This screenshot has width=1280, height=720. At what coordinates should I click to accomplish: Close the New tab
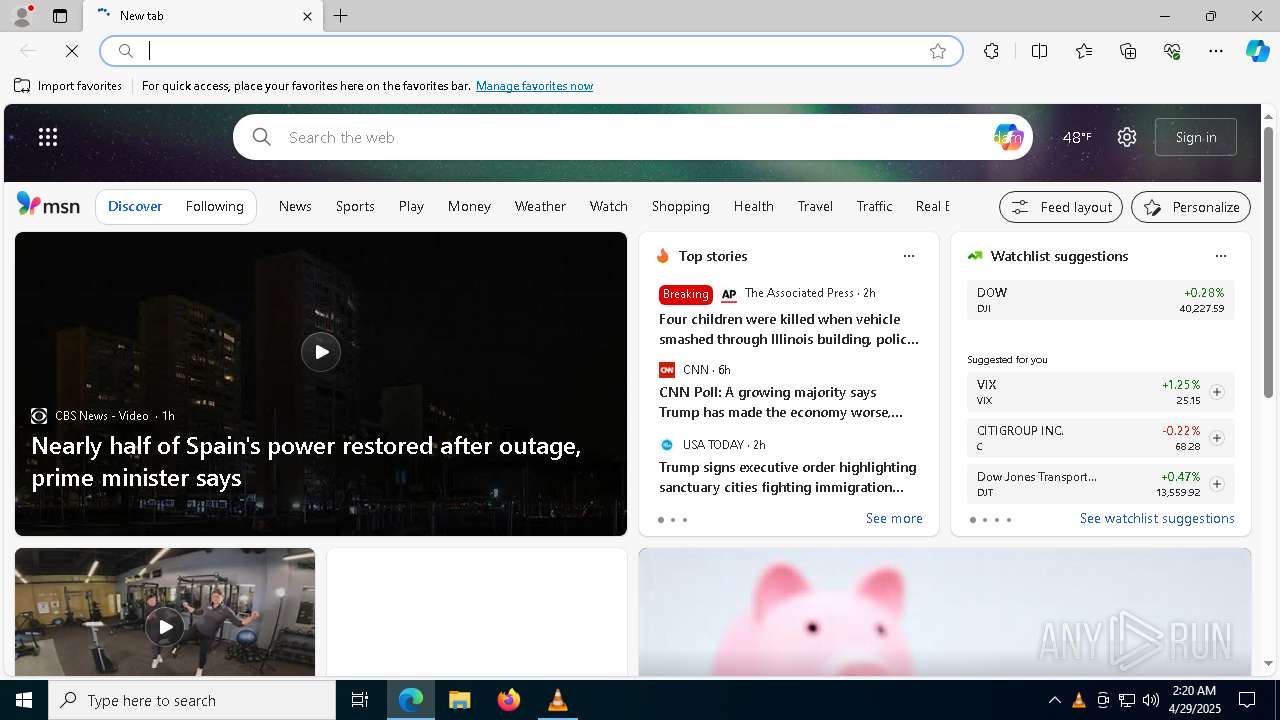coord(307,16)
